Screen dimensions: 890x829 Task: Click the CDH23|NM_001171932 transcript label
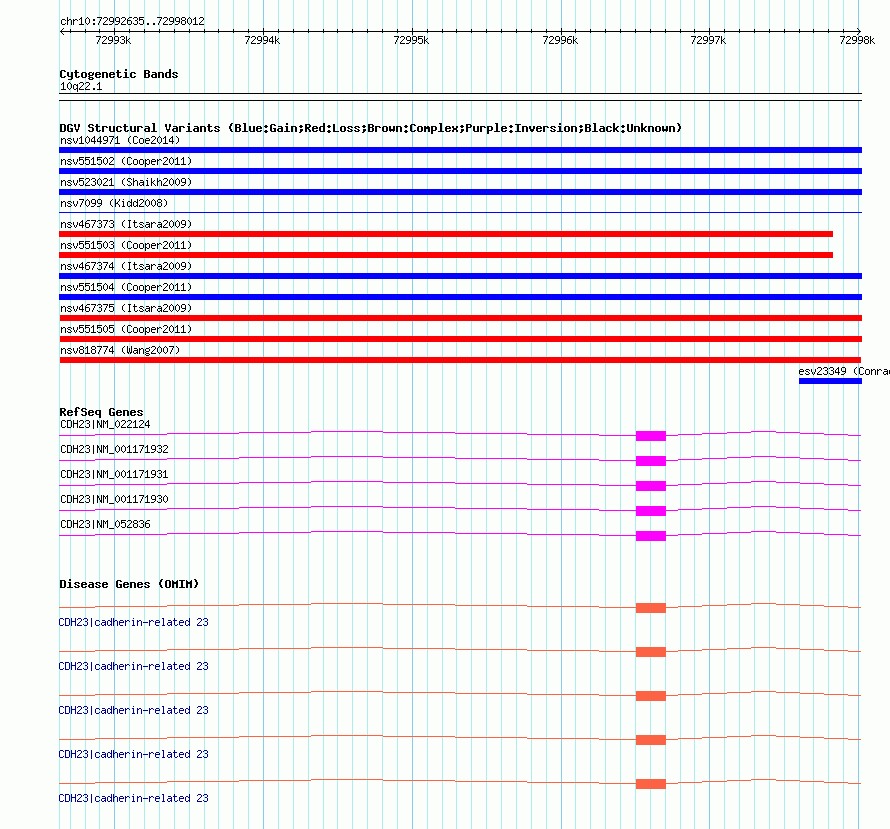click(x=114, y=449)
